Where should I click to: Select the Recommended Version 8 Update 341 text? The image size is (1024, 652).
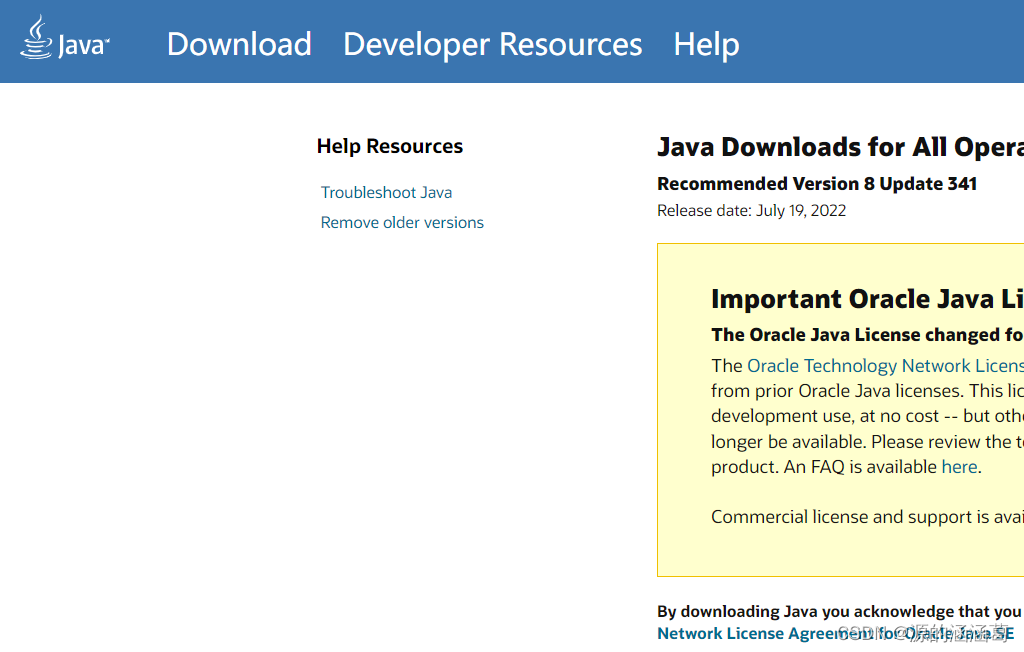817,184
